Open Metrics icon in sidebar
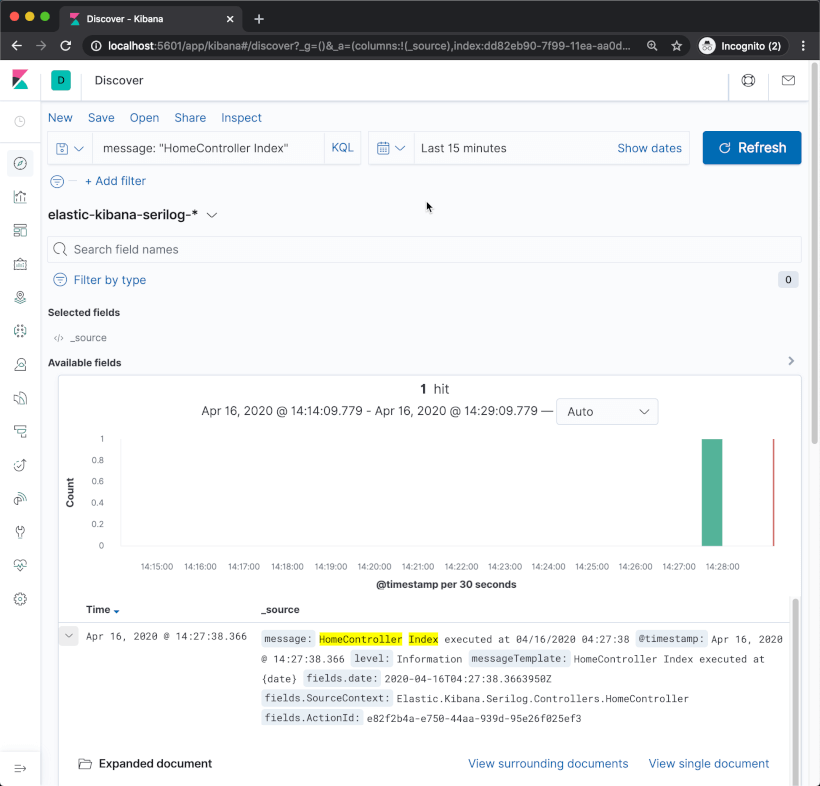 click(20, 364)
